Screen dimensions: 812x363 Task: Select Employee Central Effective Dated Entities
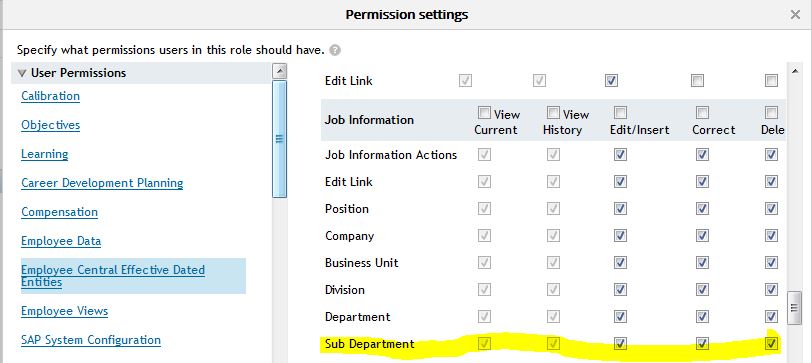[x=113, y=276]
